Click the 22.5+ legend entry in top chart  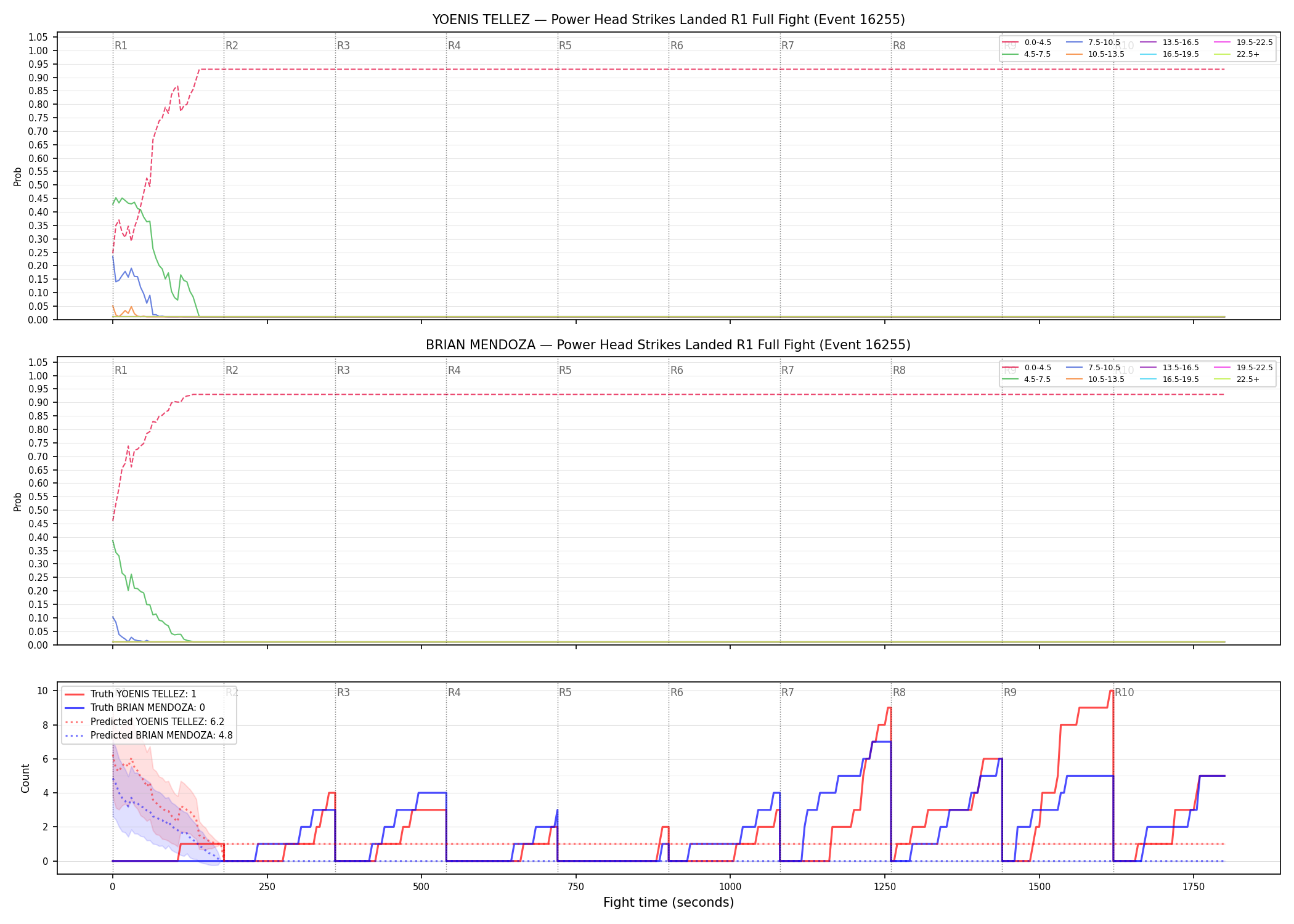tap(1237, 54)
